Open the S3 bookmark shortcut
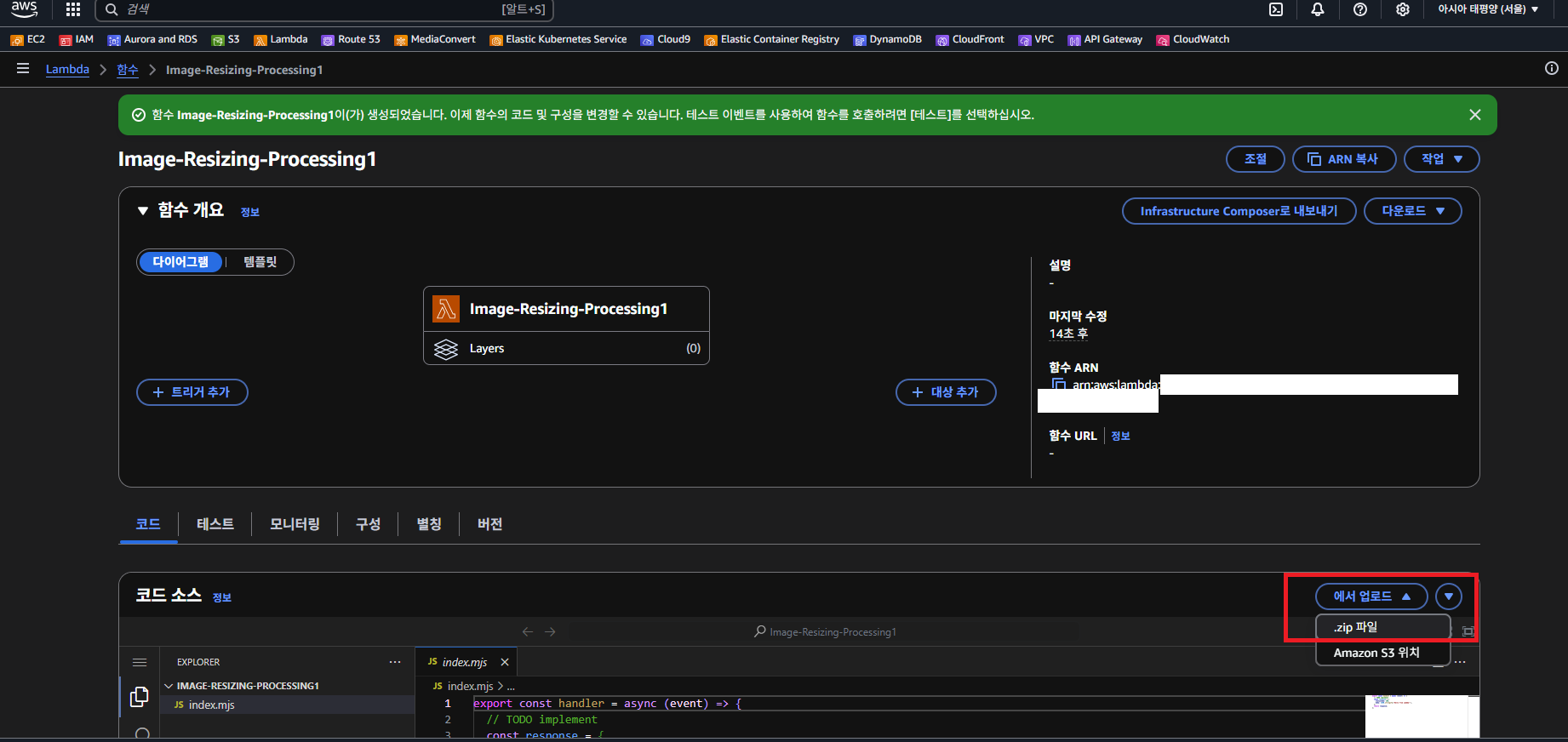This screenshot has height=742, width=1568. pos(226,39)
